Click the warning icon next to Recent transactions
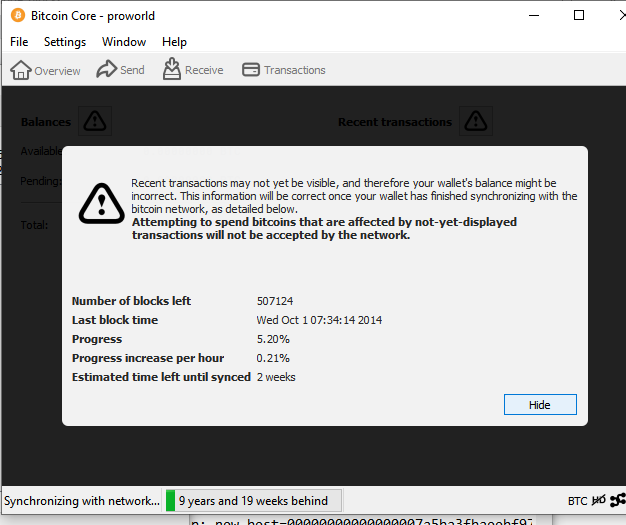This screenshot has width=626, height=525. (476, 121)
